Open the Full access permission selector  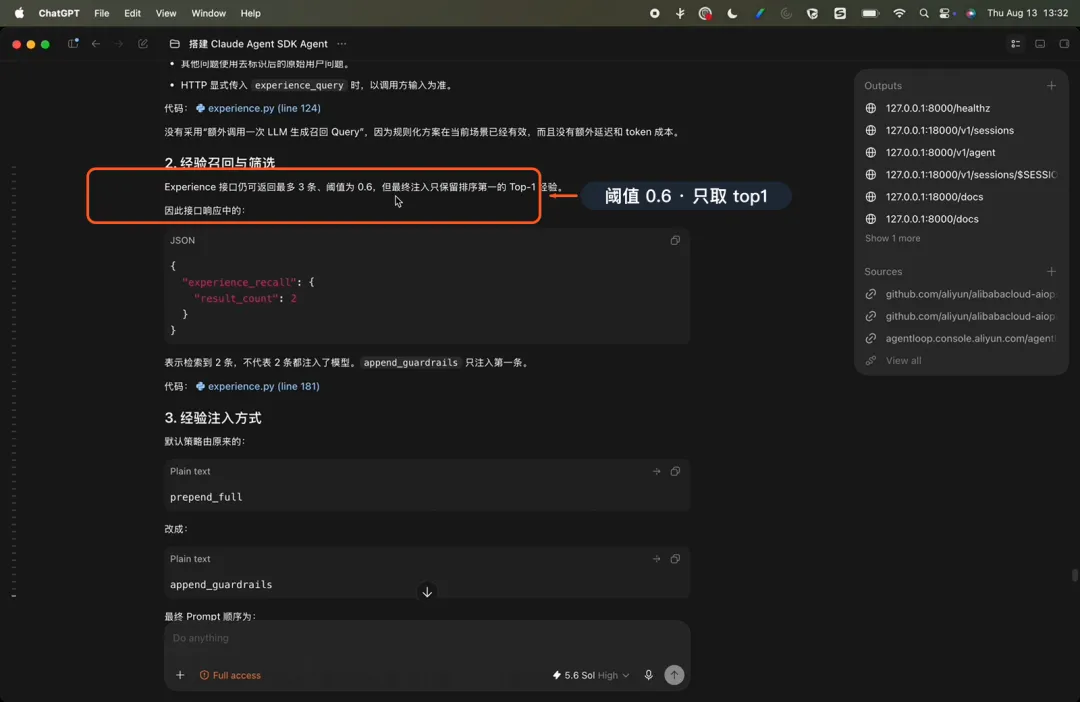[x=230, y=675]
